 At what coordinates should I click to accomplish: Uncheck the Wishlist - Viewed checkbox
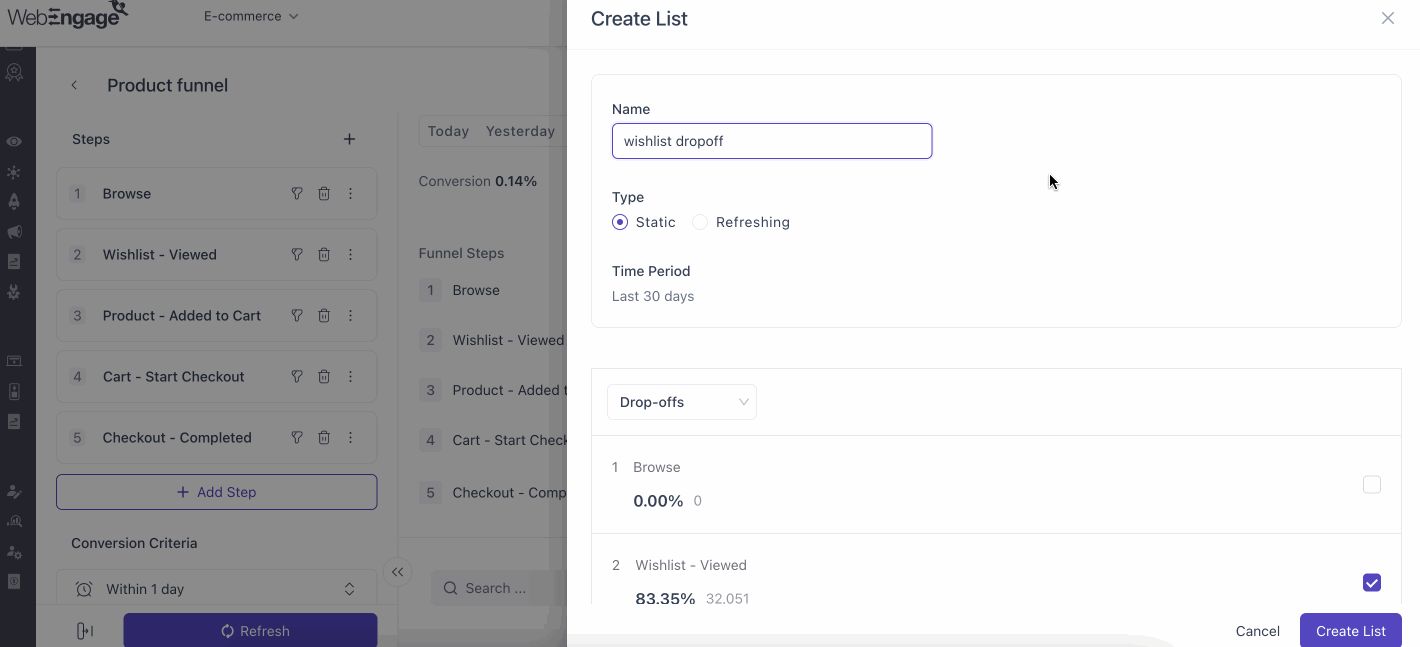[1372, 583]
